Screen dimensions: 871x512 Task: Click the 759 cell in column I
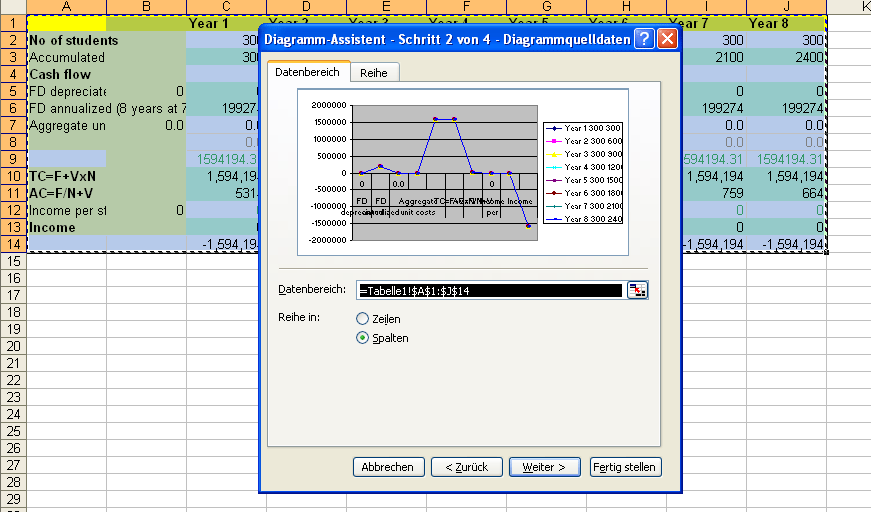pos(714,193)
